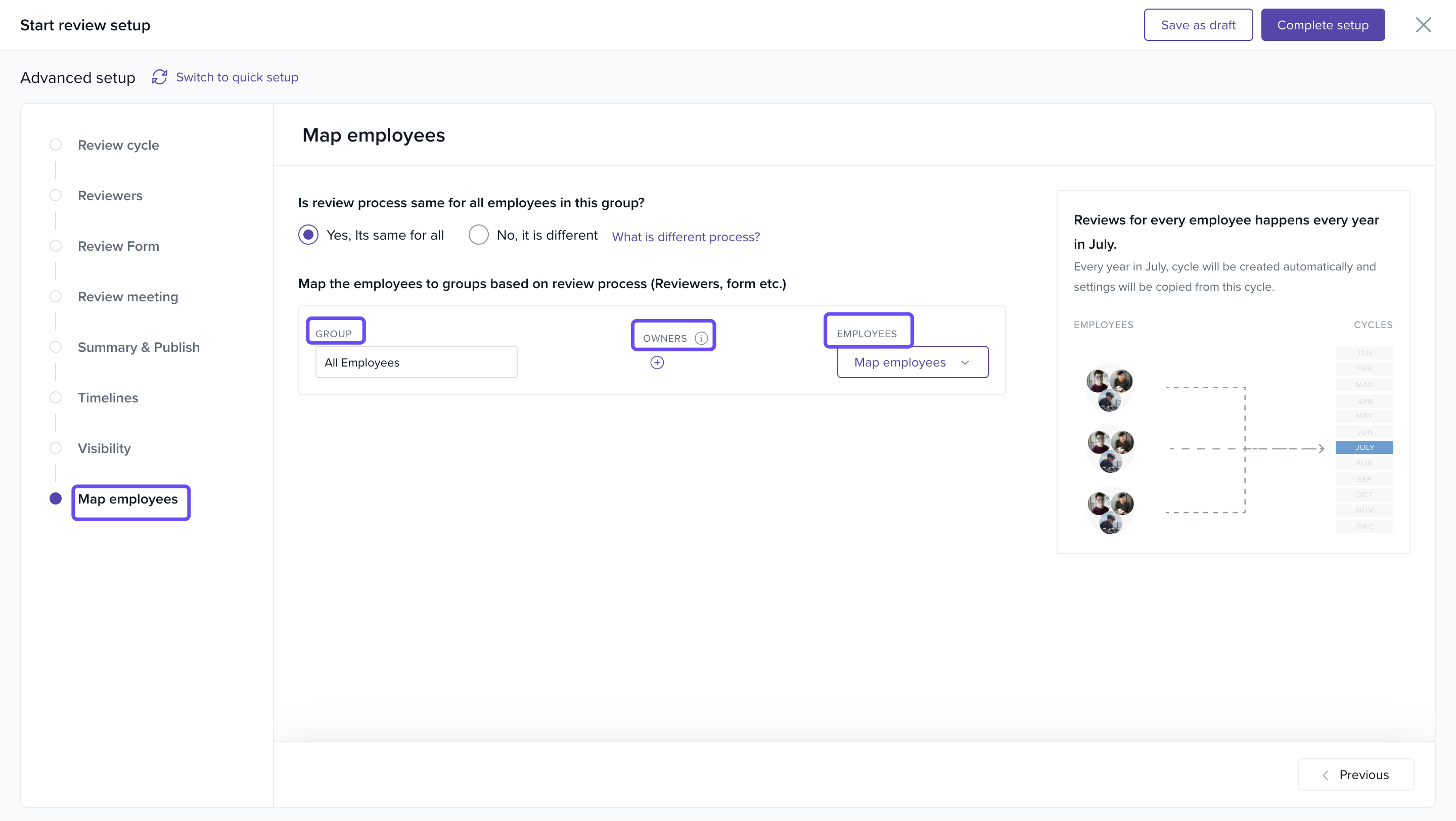Image resolution: width=1456 pixels, height=821 pixels.
Task: Click Save as draft button
Action: click(1198, 25)
